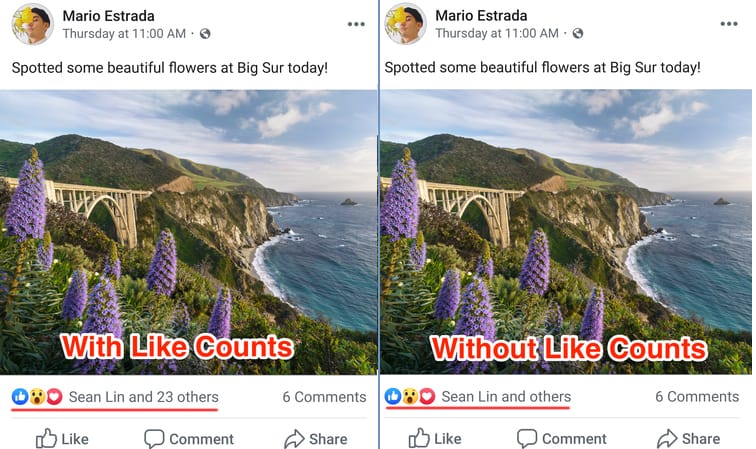
Task: Click the globe privacy icon on the left post
Action: point(205,34)
